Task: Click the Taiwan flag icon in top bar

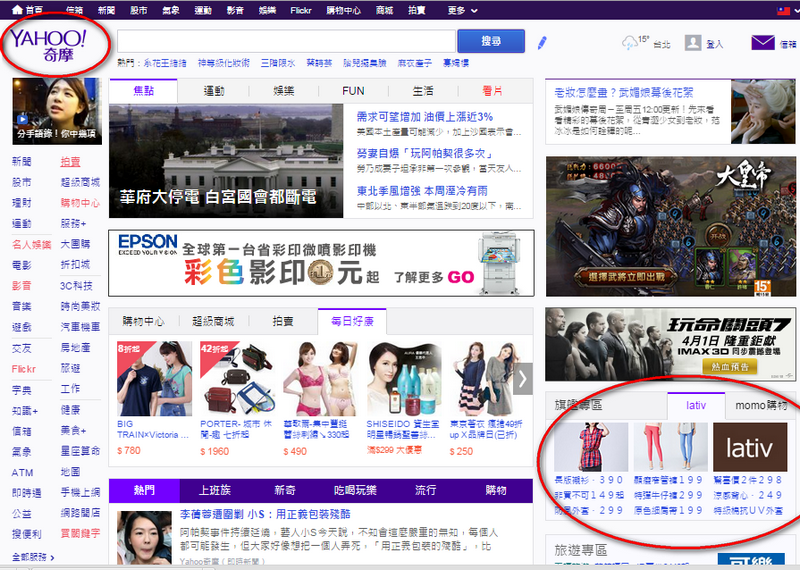Action: tap(784, 10)
